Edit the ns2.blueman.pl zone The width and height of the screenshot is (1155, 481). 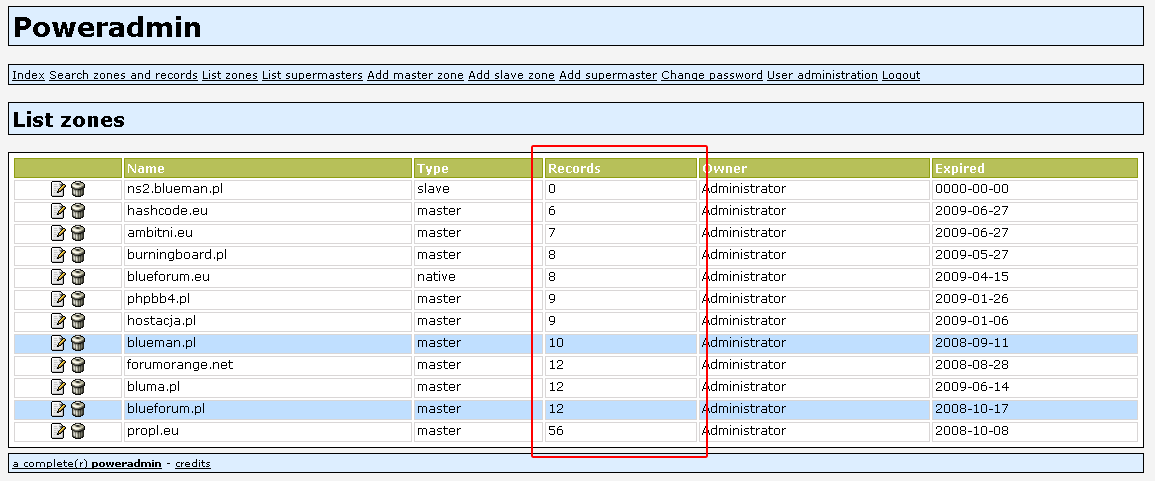pyautogui.click(x=58, y=189)
